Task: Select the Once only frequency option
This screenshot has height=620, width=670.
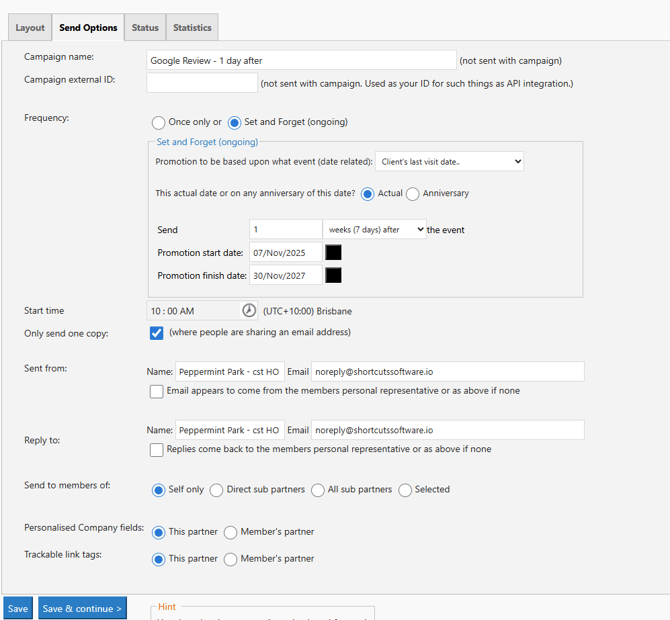Action: pyautogui.click(x=158, y=123)
